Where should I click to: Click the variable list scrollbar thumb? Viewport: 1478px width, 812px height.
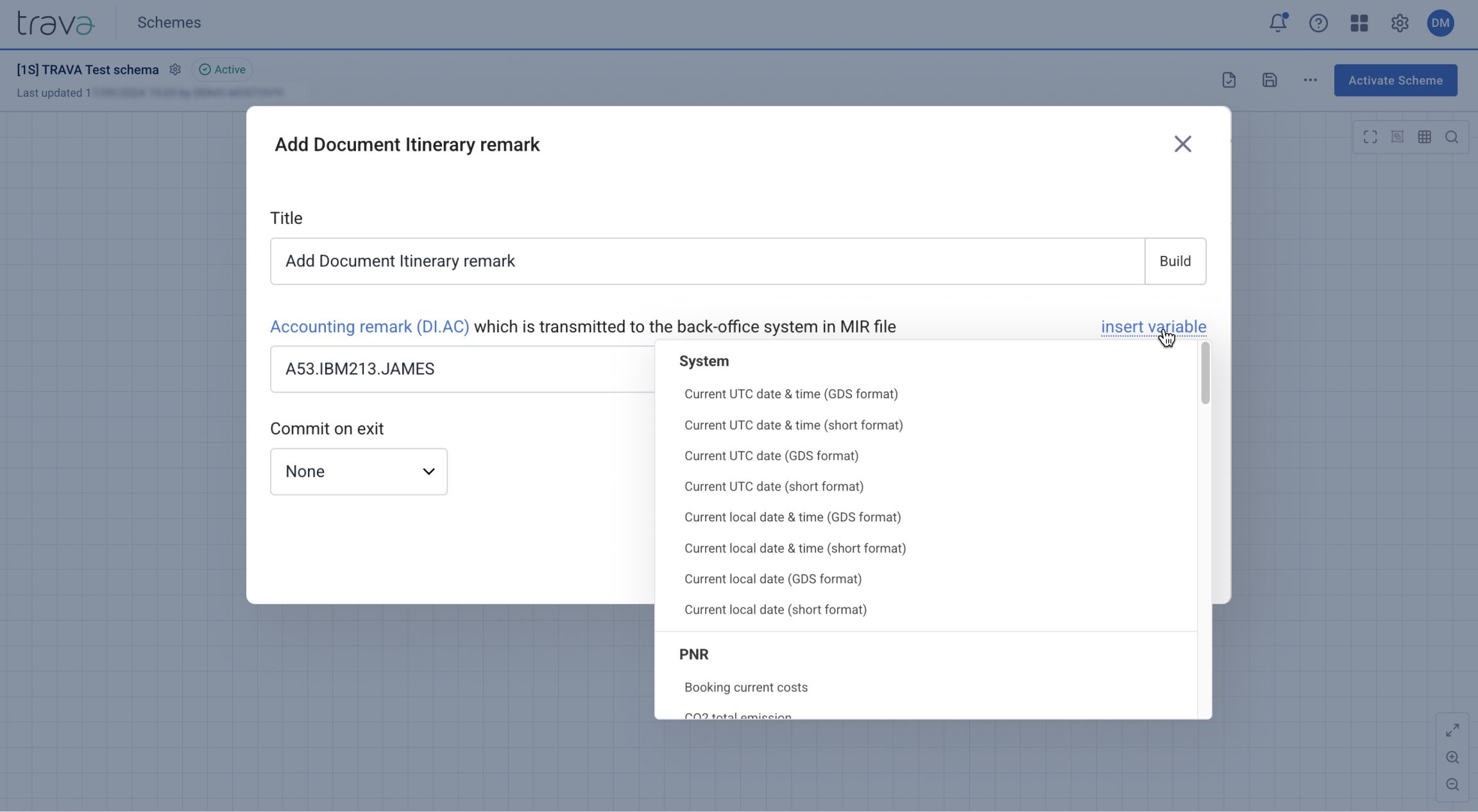coord(1205,373)
